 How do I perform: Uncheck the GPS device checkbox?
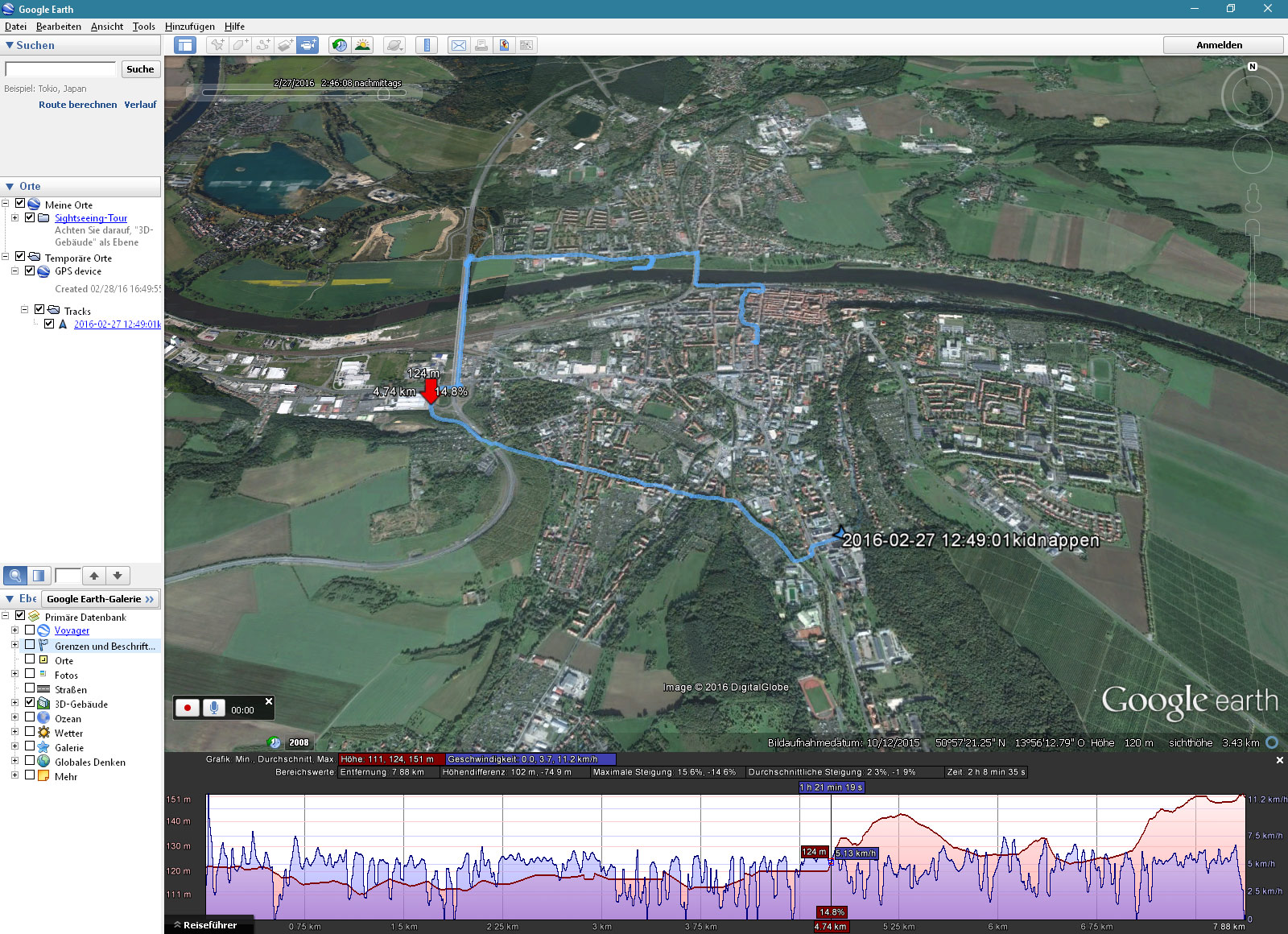(x=31, y=271)
